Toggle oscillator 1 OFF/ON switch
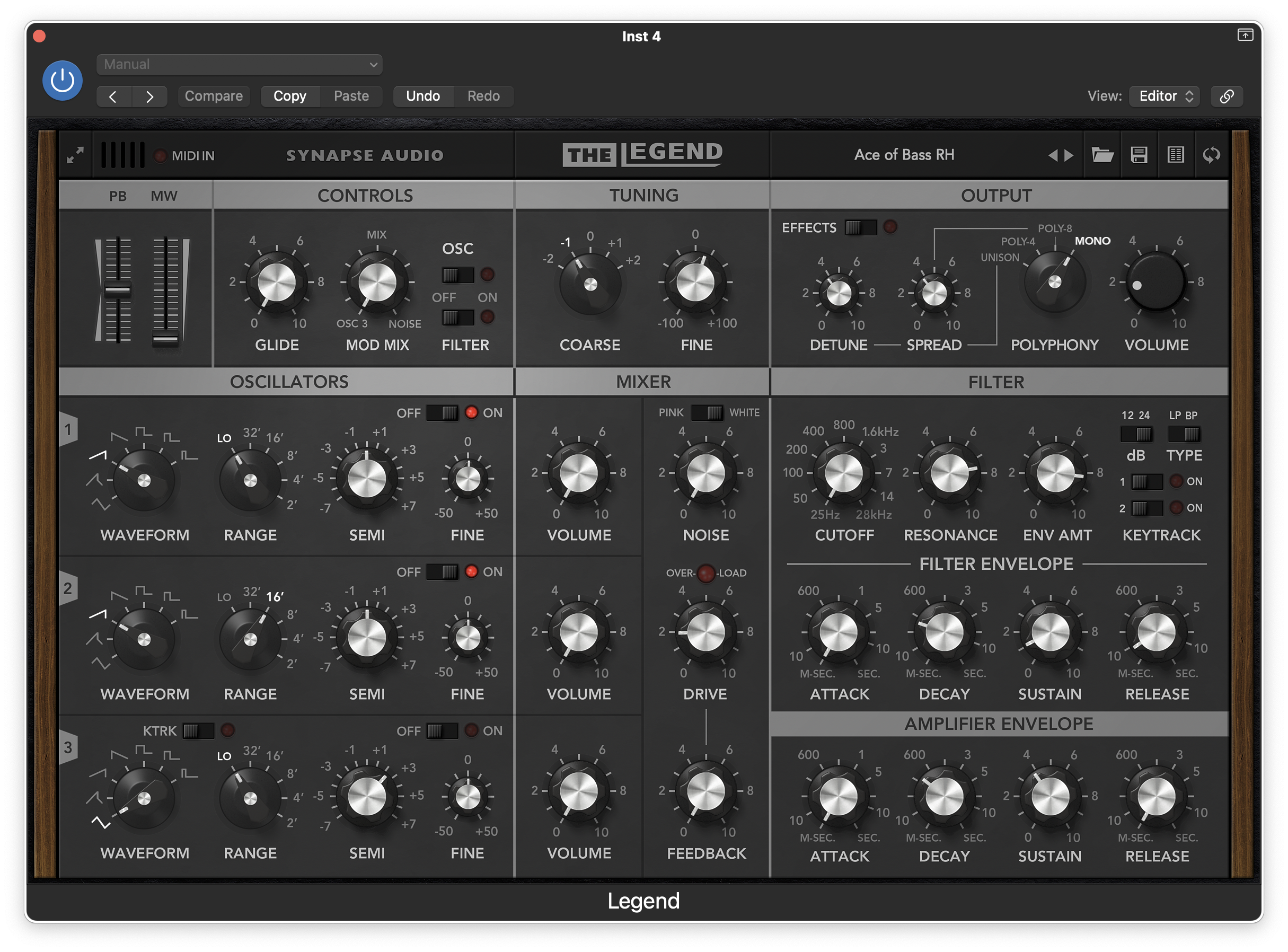 point(442,412)
